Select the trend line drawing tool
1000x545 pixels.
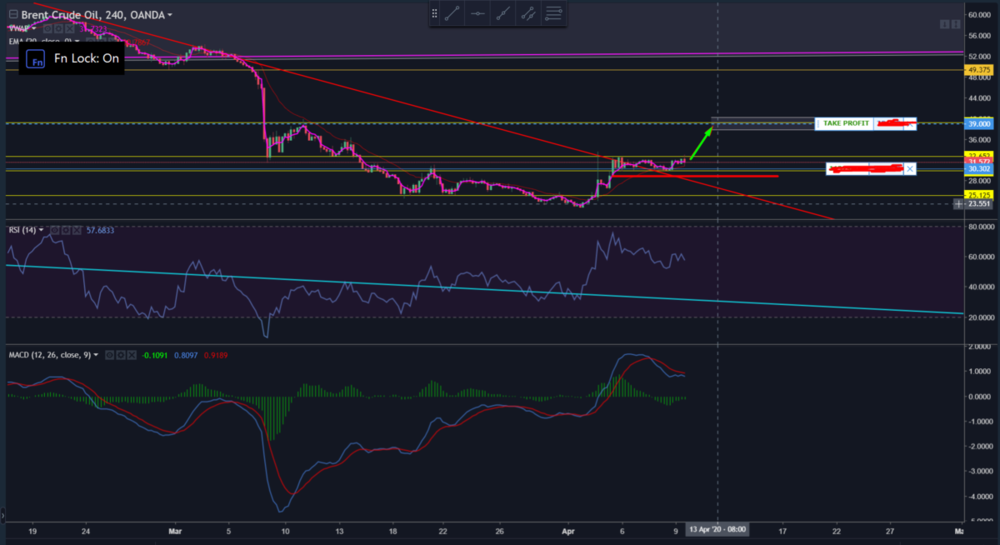(452, 13)
